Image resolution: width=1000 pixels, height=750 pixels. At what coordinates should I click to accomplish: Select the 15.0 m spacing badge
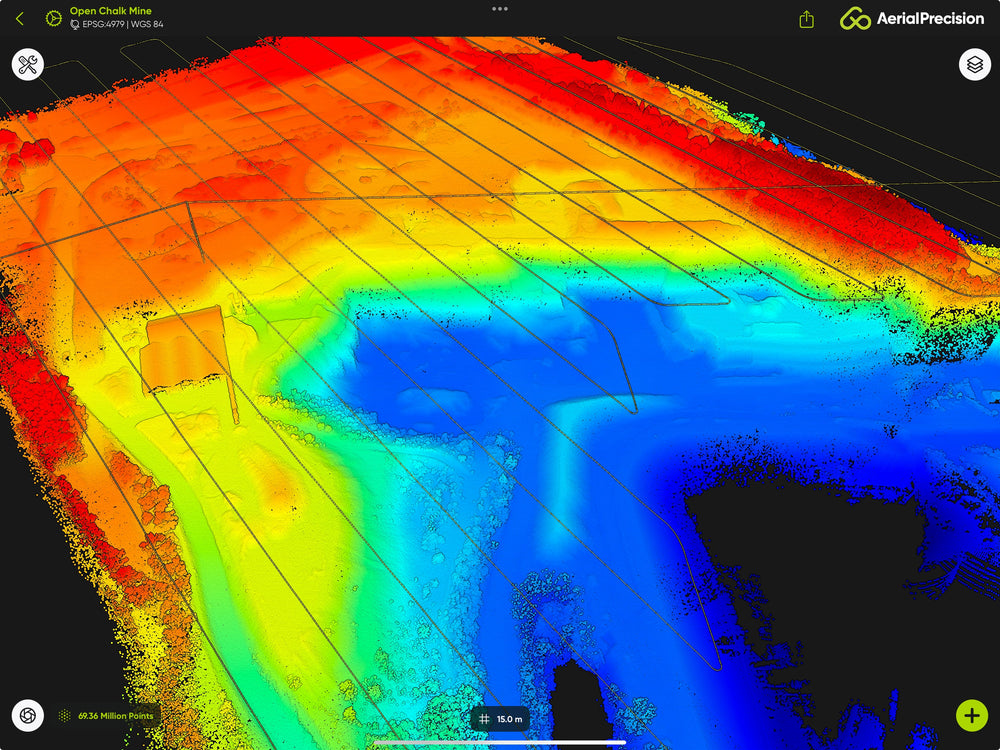[x=505, y=717]
